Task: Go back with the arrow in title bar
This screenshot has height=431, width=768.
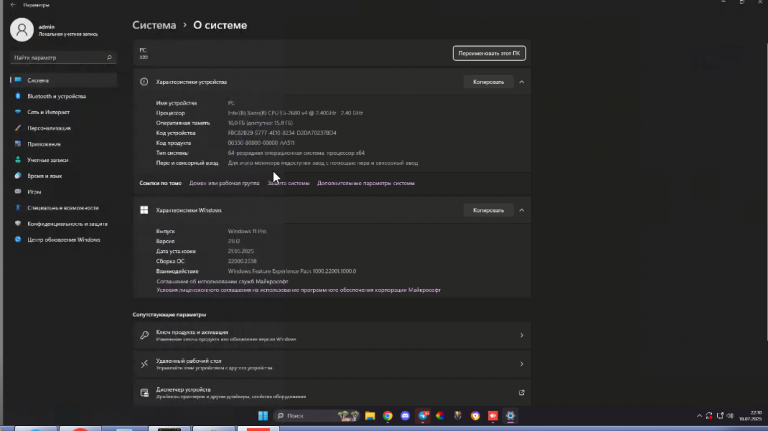Action: click(x=13, y=4)
